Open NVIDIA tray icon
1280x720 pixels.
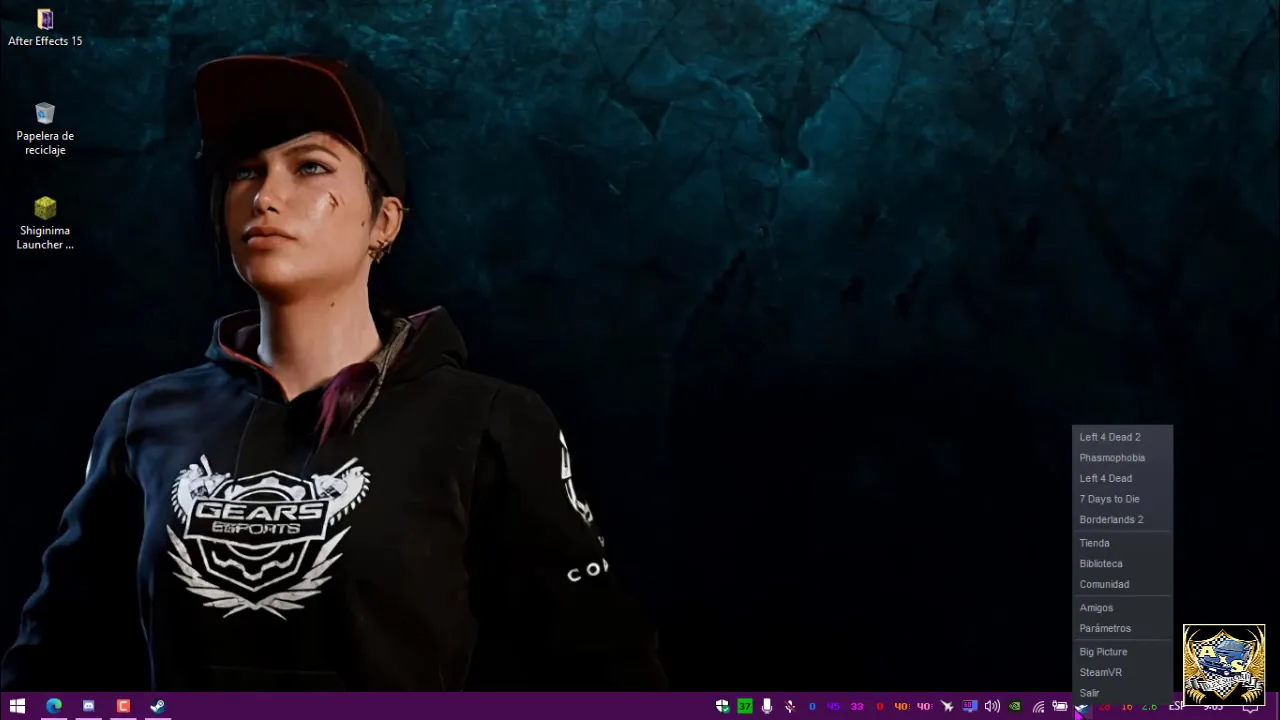click(1015, 707)
